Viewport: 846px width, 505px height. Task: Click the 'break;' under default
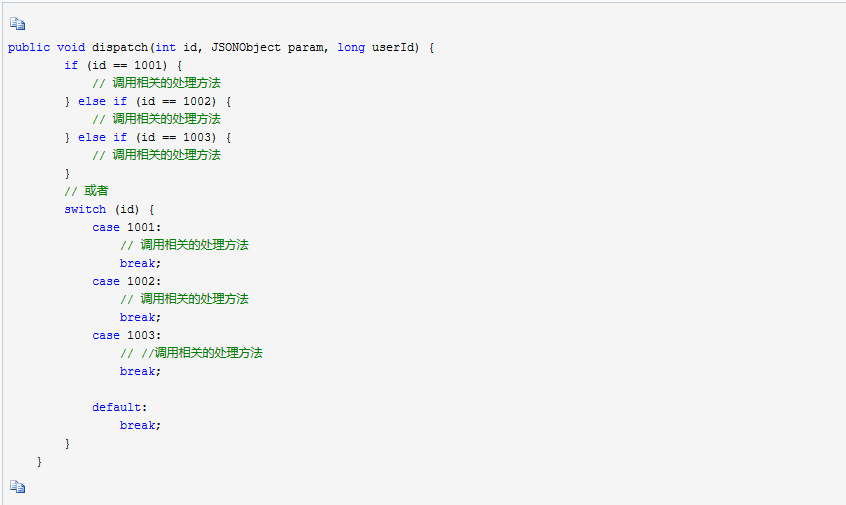click(x=140, y=425)
